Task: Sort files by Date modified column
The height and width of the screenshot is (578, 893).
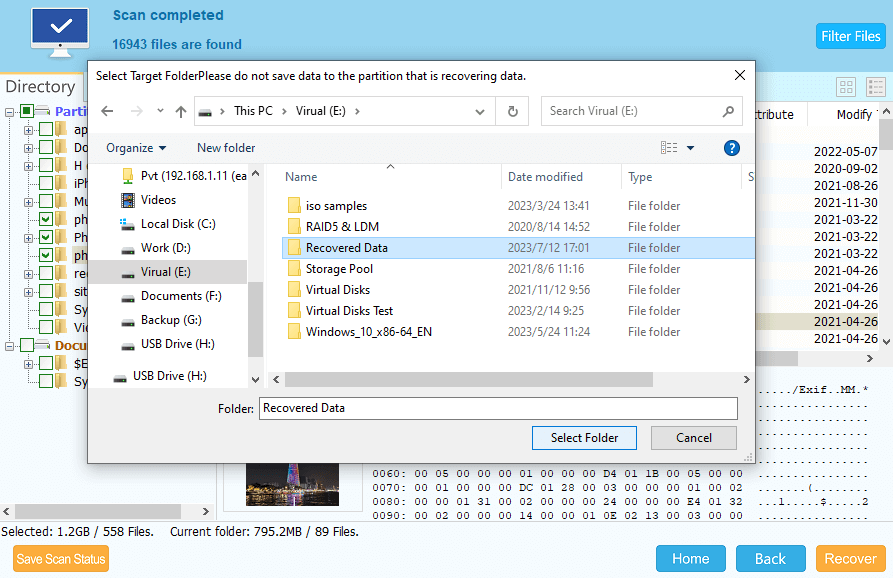Action: click(545, 177)
